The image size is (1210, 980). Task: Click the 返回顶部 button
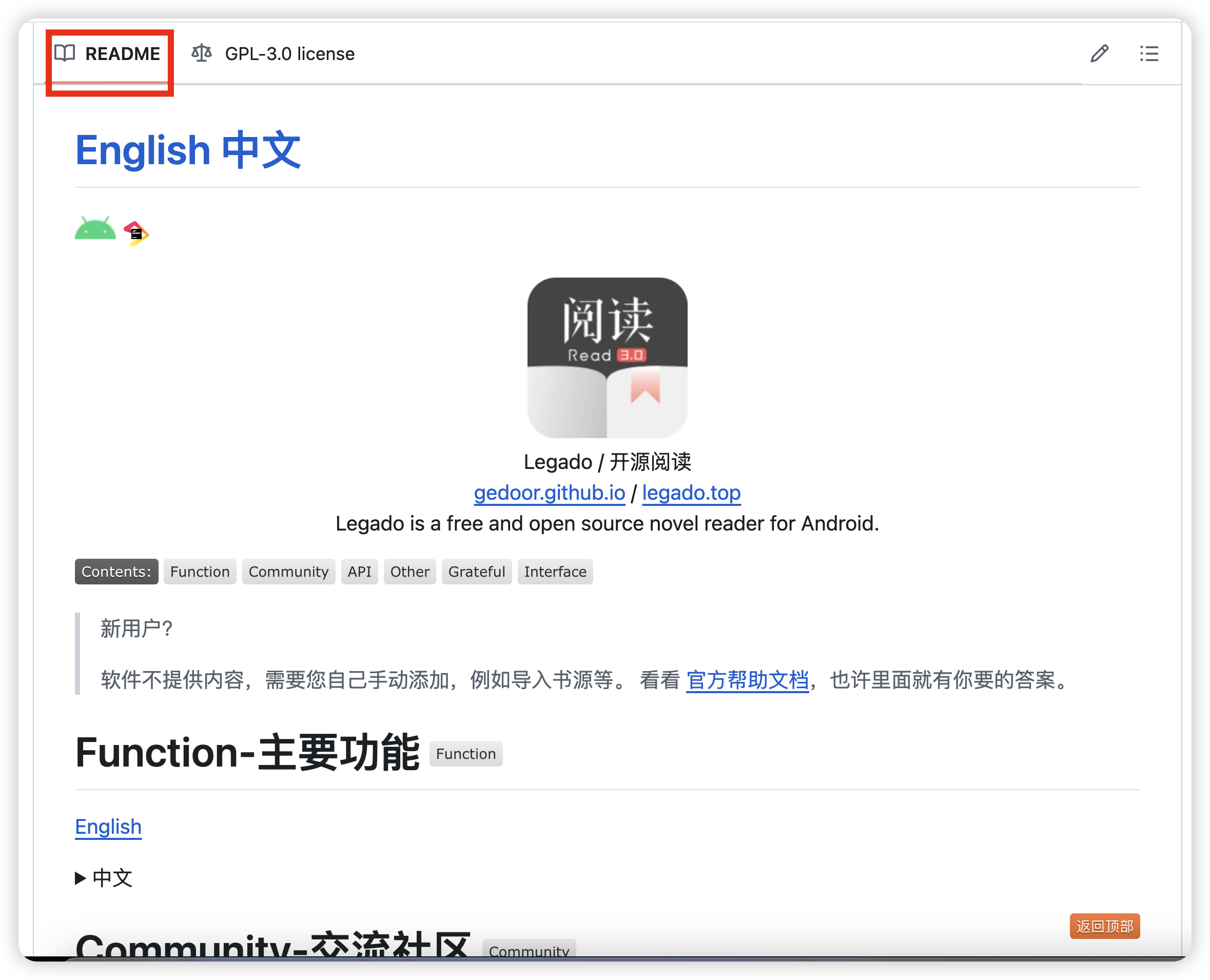(x=1104, y=926)
